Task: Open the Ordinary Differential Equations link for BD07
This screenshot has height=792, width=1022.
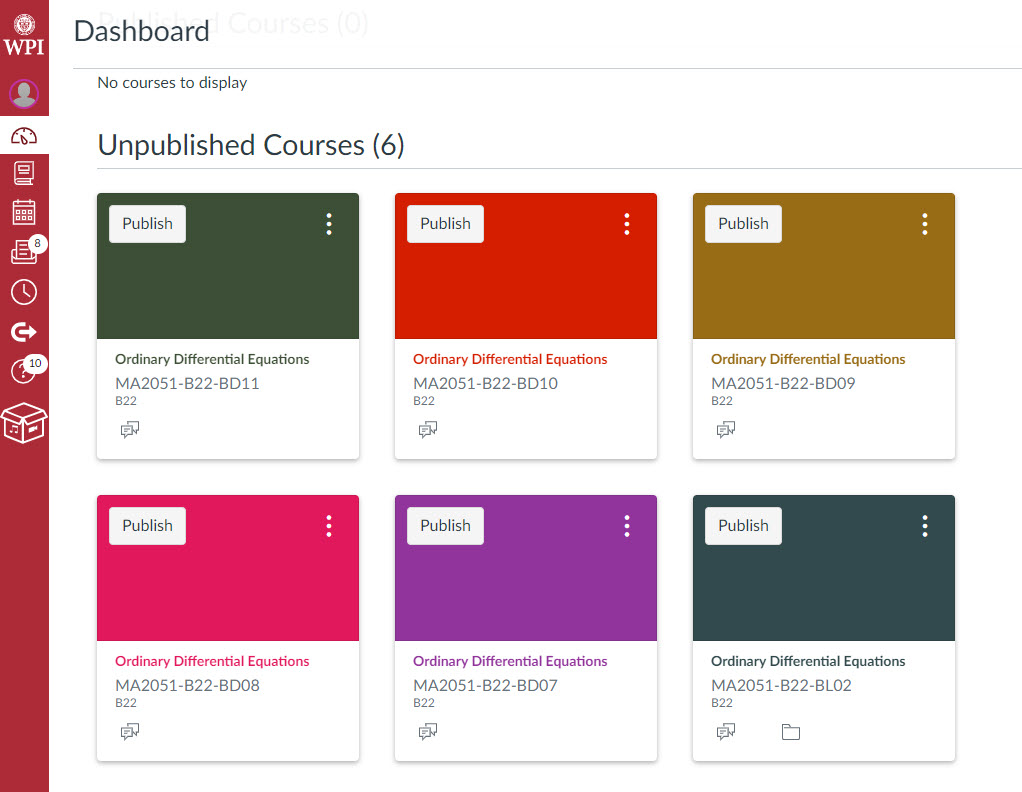Action: [x=510, y=661]
